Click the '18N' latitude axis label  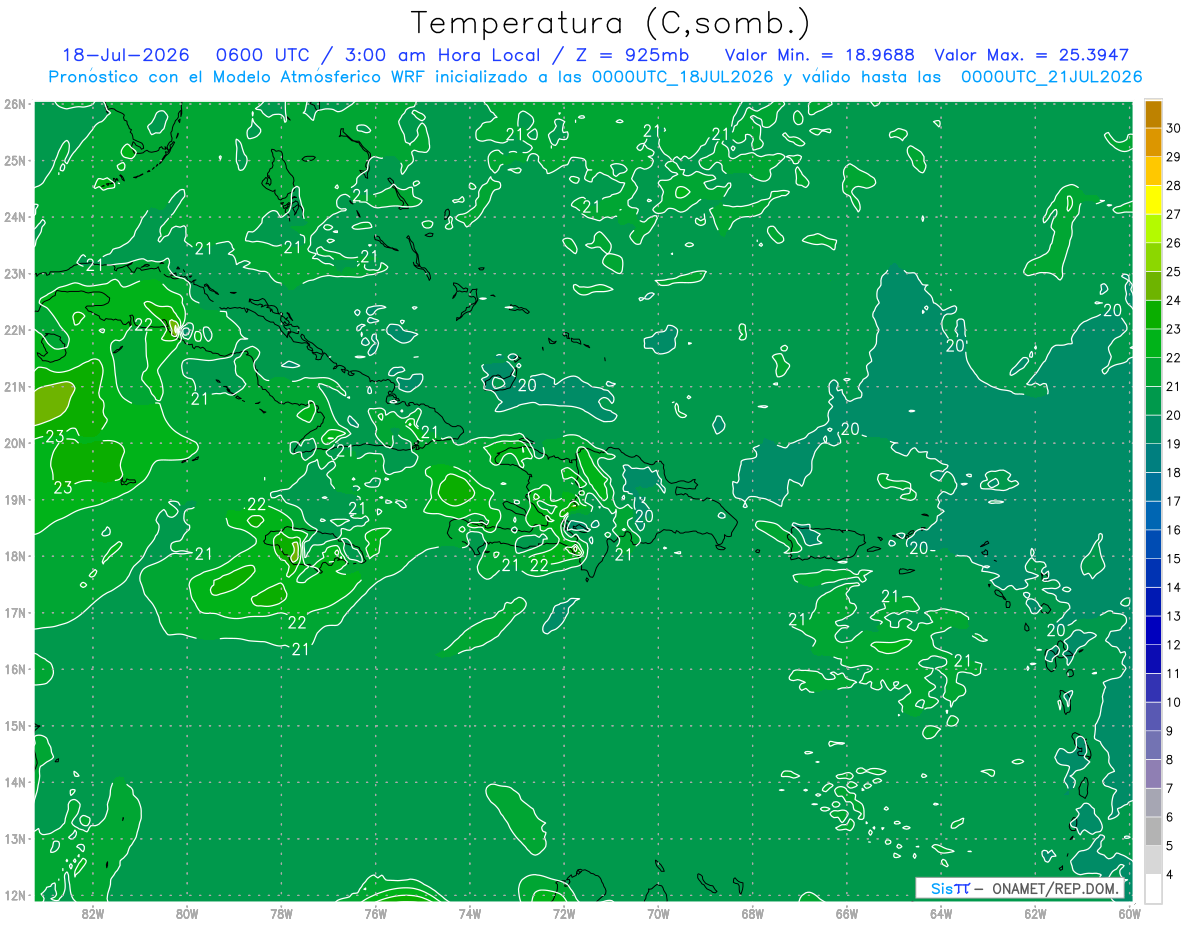click(14, 556)
